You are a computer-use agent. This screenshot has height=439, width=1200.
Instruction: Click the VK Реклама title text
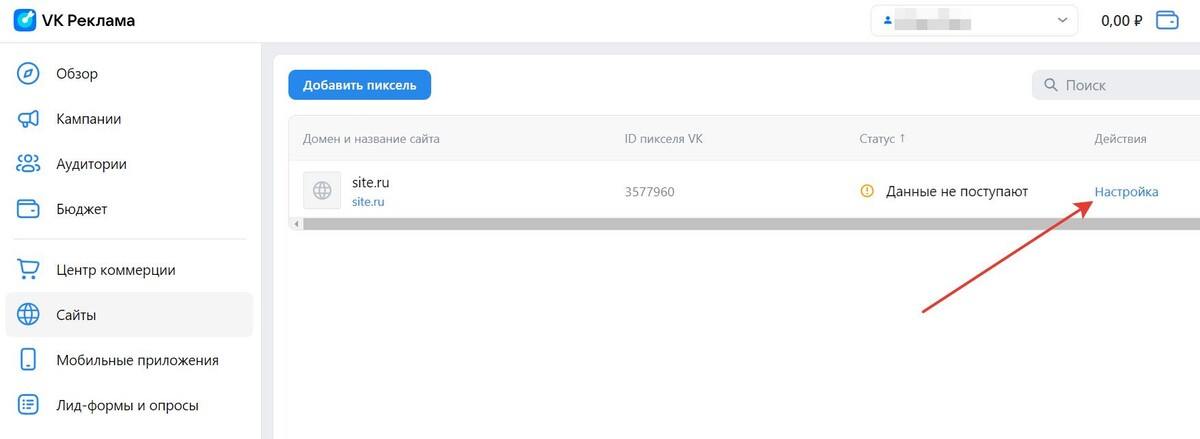click(88, 20)
